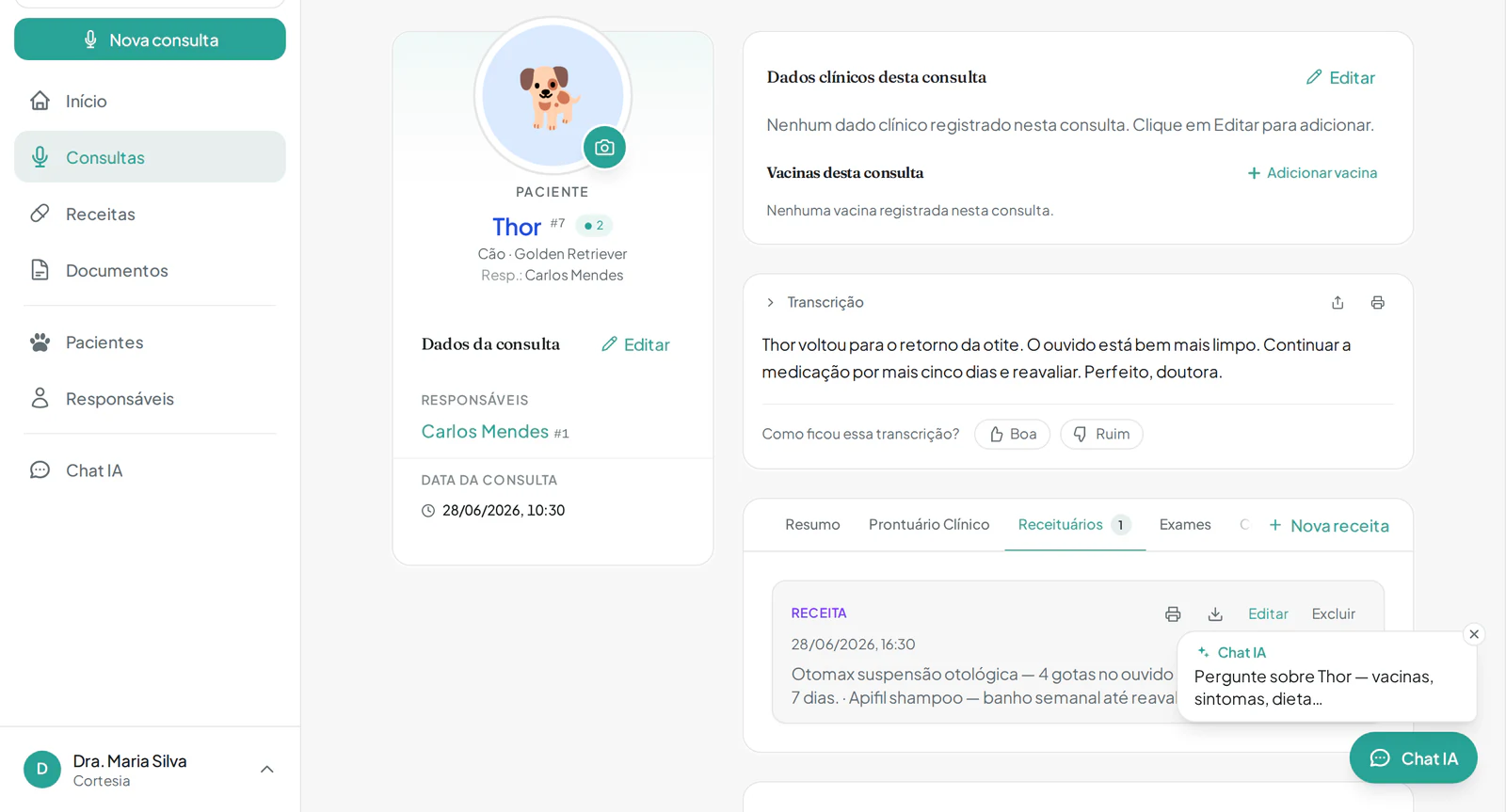
Task: Click the pencil icon beside Dados clínicos Editar
Action: [1314, 77]
